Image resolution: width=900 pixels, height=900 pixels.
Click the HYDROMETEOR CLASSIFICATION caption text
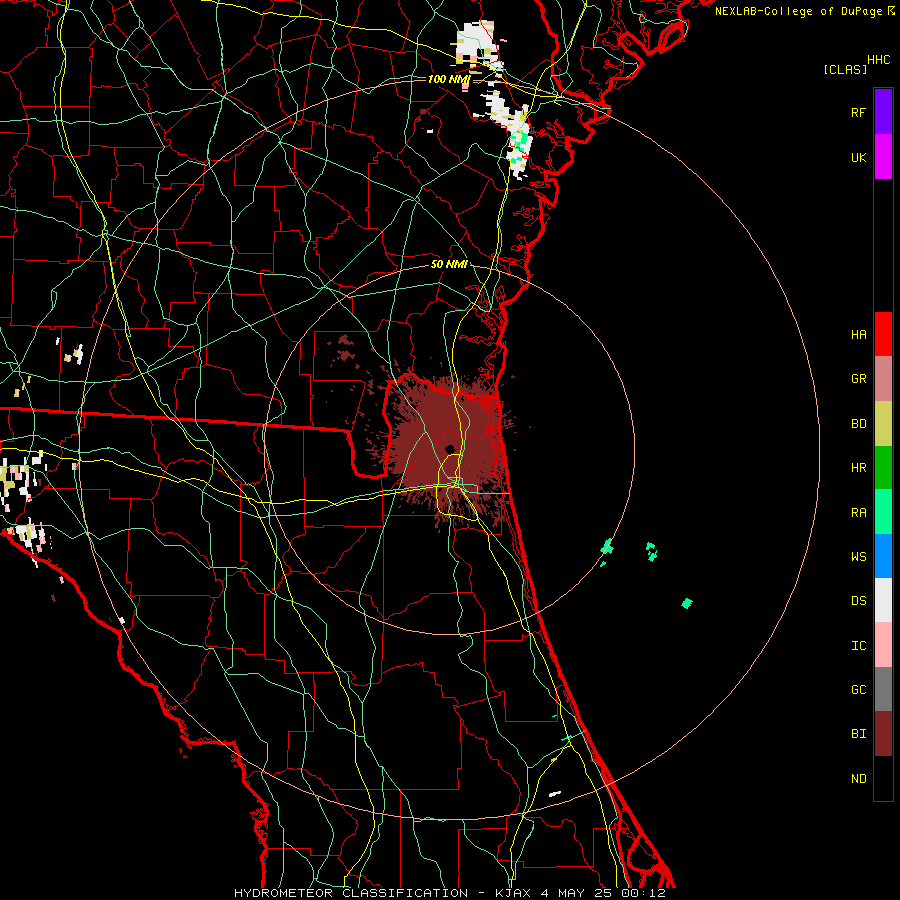[351, 893]
